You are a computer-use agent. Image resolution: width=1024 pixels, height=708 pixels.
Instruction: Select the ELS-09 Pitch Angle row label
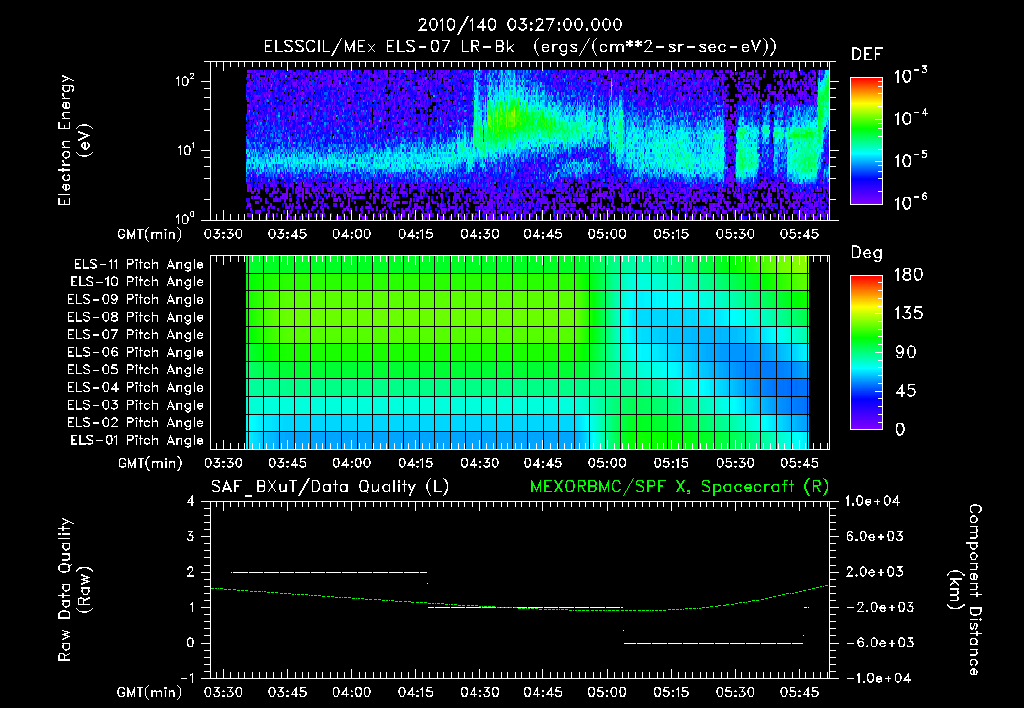click(x=136, y=300)
